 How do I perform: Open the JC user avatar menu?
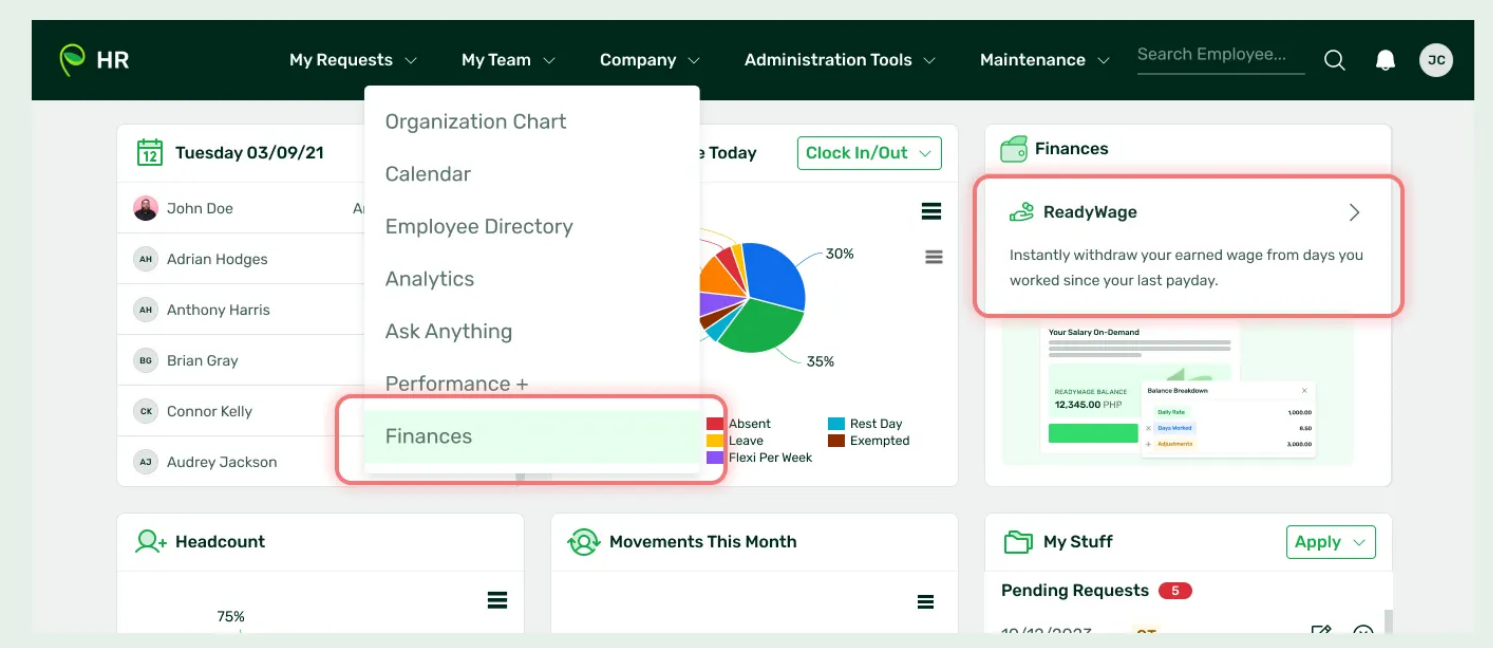[1436, 60]
